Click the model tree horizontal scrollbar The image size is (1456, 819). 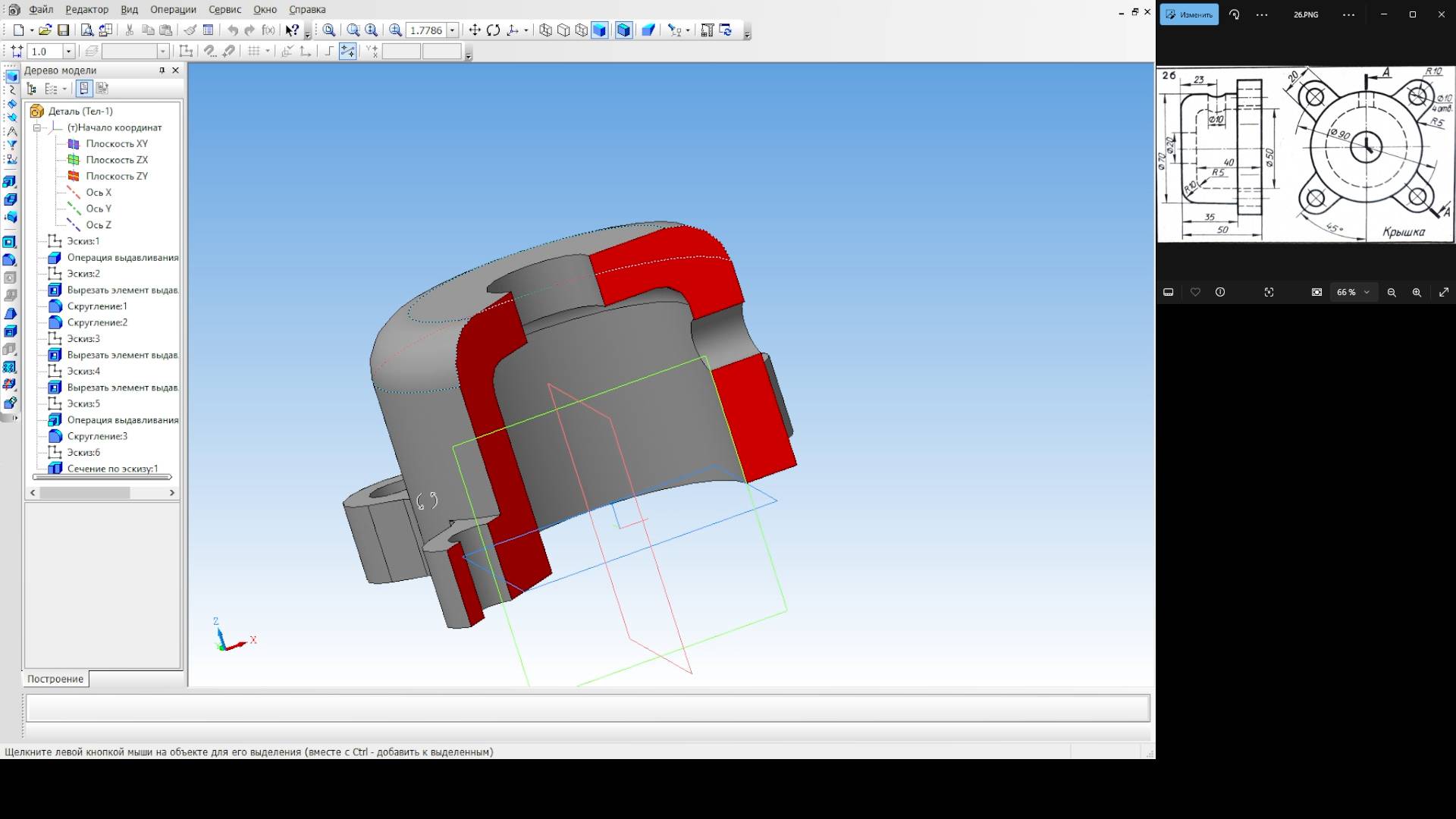[x=85, y=493]
